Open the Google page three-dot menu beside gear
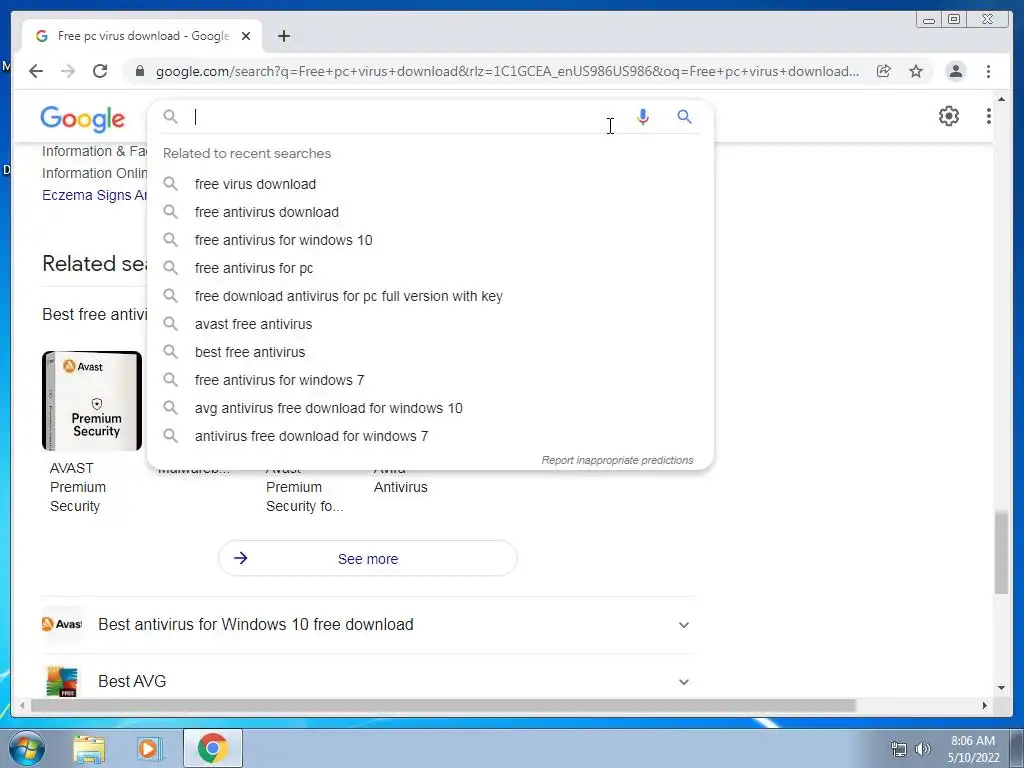The height and width of the screenshot is (768, 1024). 989,116
